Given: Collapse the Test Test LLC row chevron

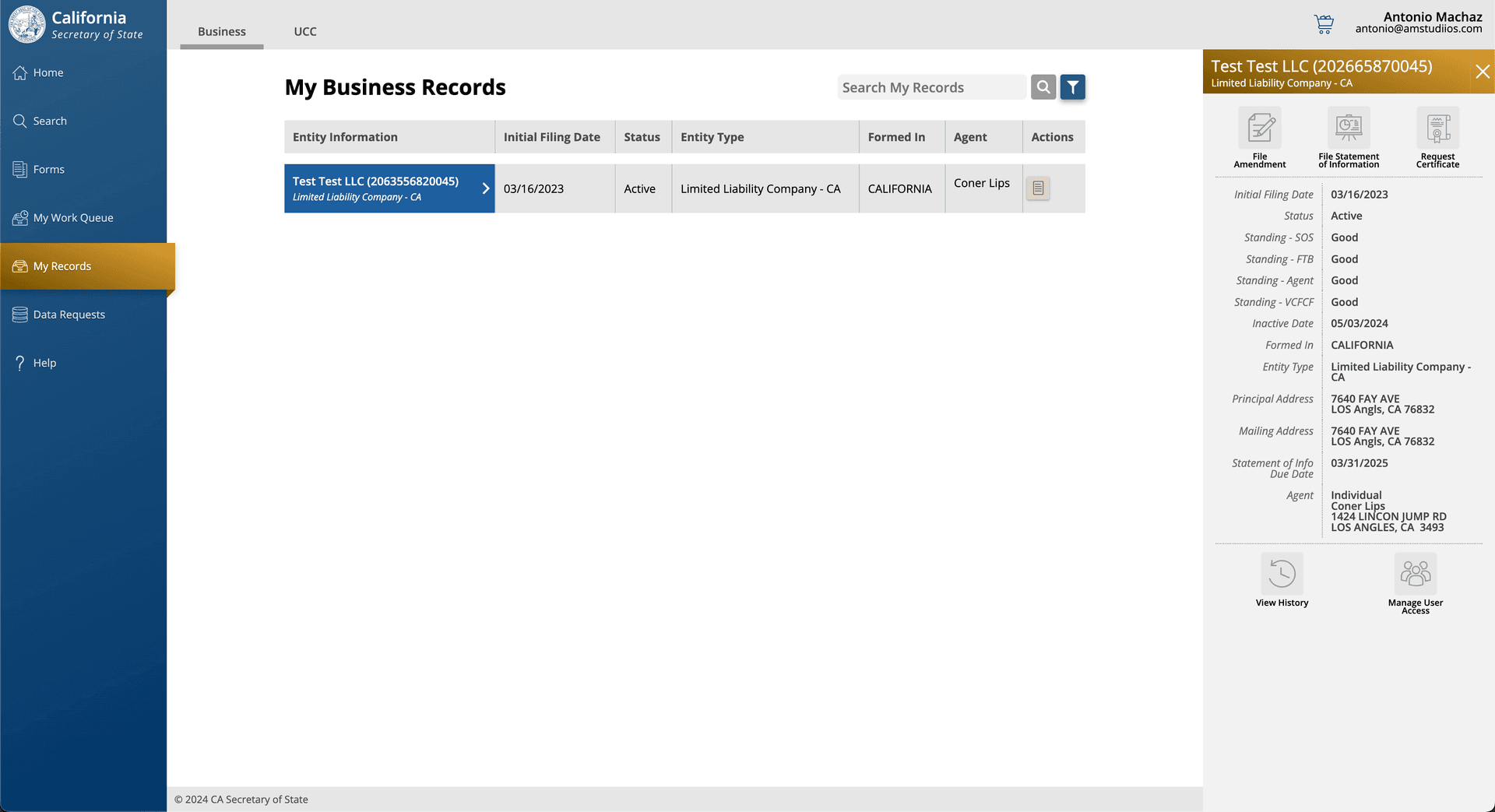Looking at the screenshot, I should point(485,188).
